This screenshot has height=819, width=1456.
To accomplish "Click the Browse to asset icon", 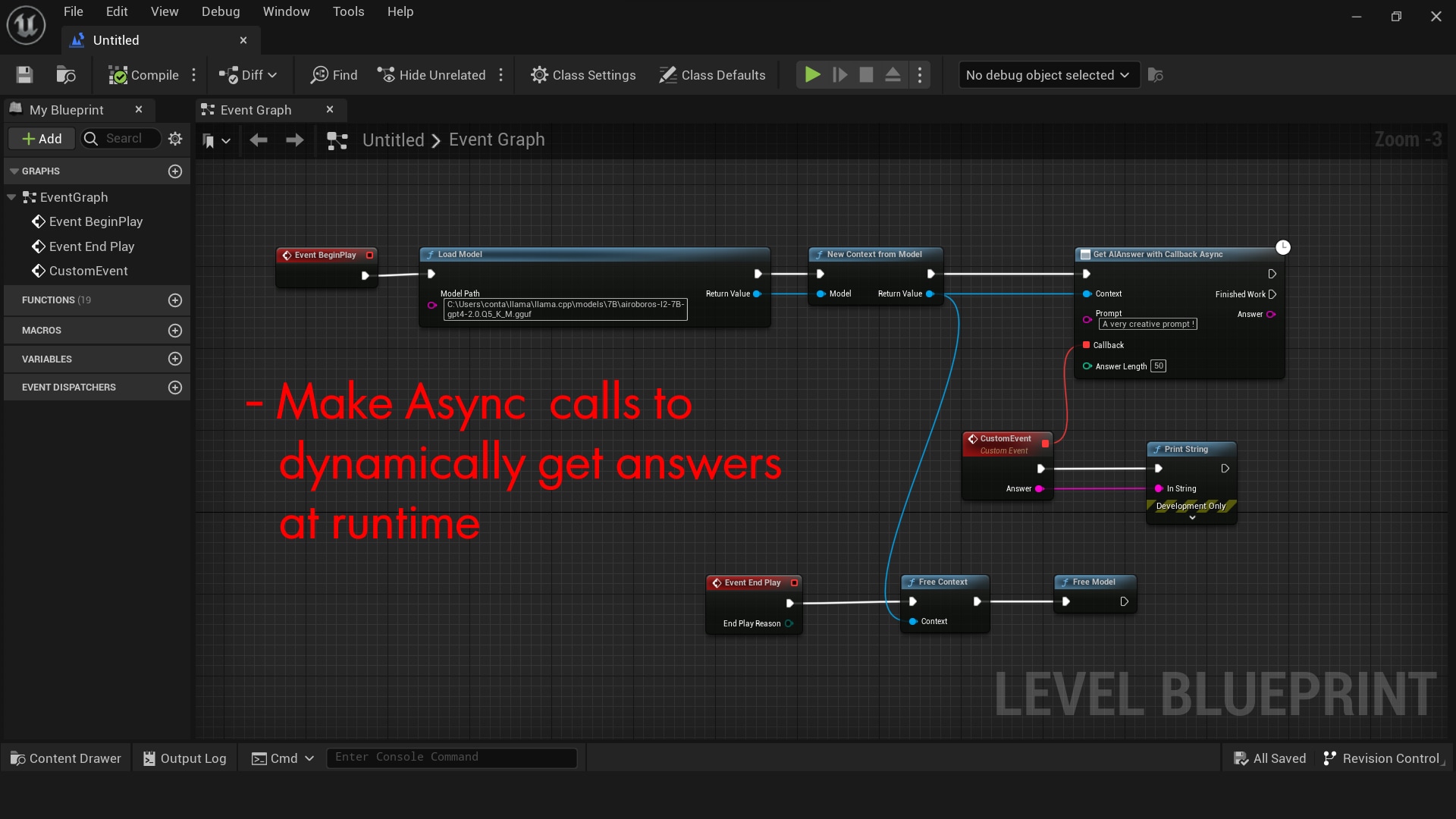I will [x=66, y=75].
